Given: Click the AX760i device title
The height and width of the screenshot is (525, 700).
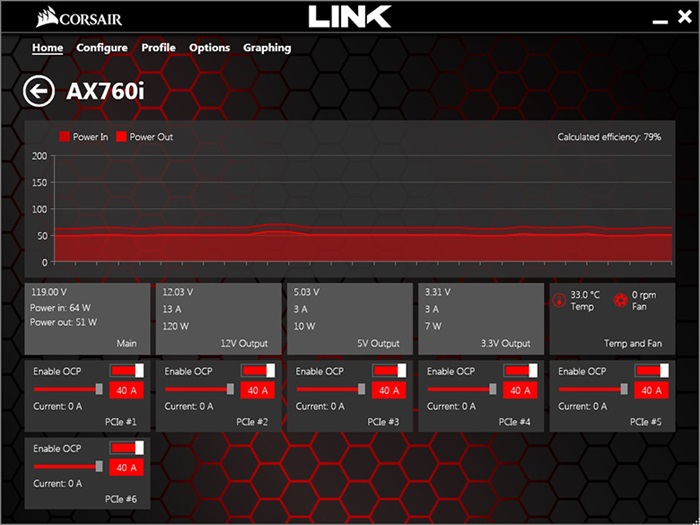Looking at the screenshot, I should point(105,92).
